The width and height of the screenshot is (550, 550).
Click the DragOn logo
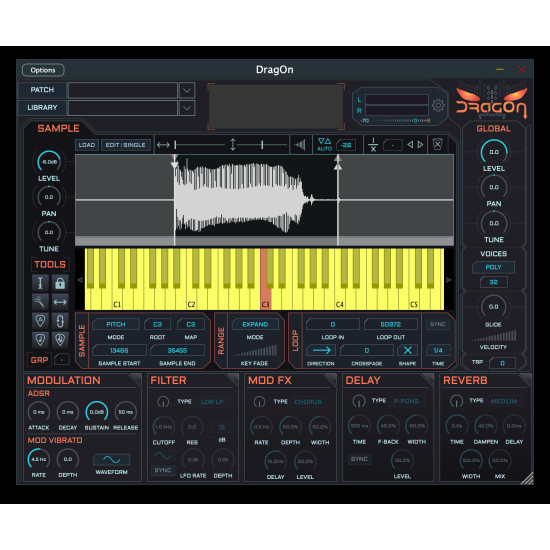491,102
